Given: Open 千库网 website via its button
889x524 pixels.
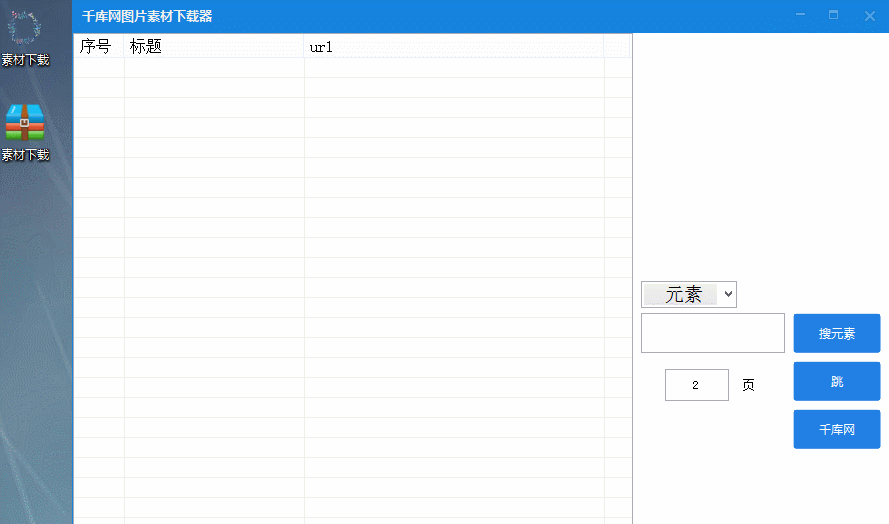Looking at the screenshot, I should point(836,429).
